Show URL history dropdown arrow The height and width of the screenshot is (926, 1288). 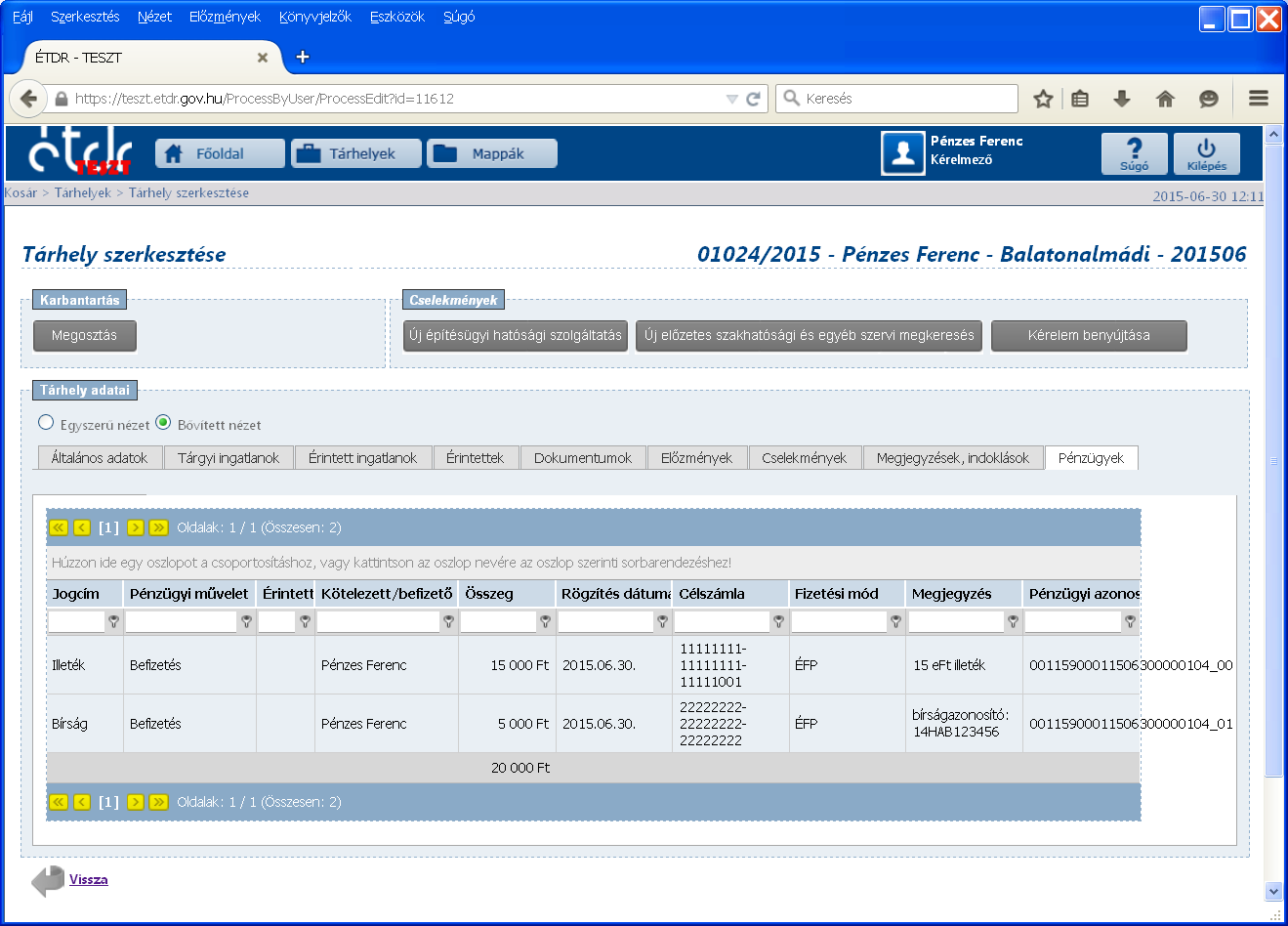tap(732, 99)
